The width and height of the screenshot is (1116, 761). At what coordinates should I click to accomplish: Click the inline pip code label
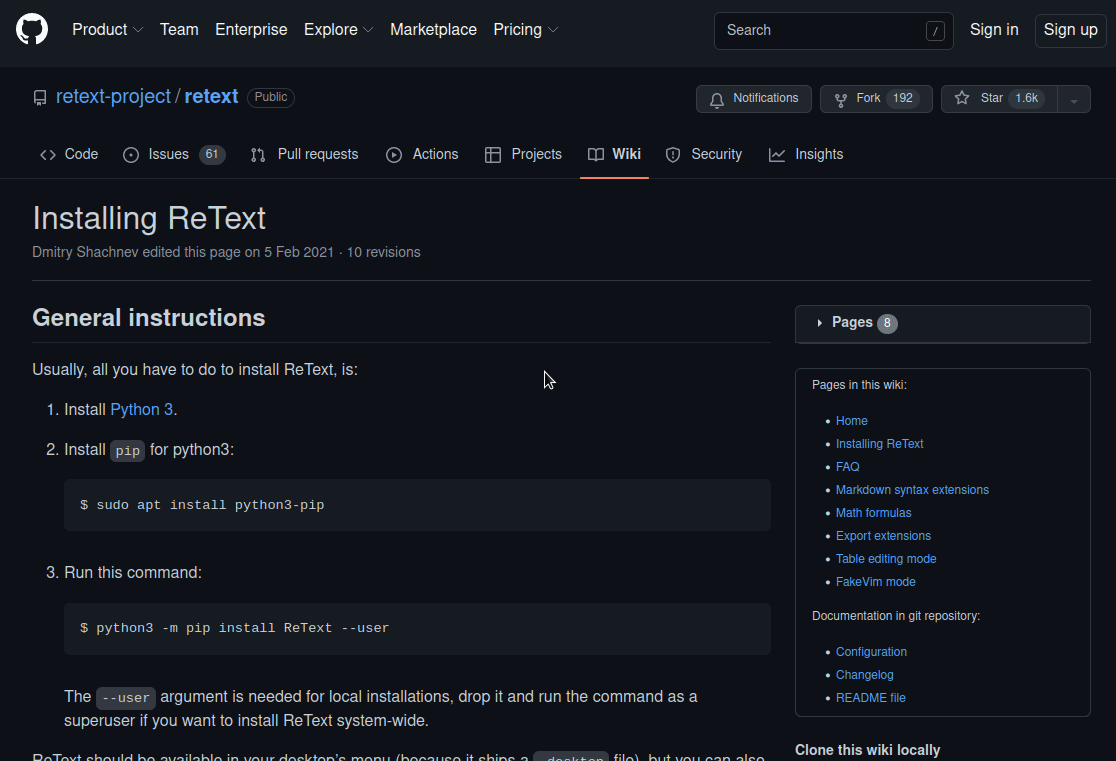(x=127, y=451)
